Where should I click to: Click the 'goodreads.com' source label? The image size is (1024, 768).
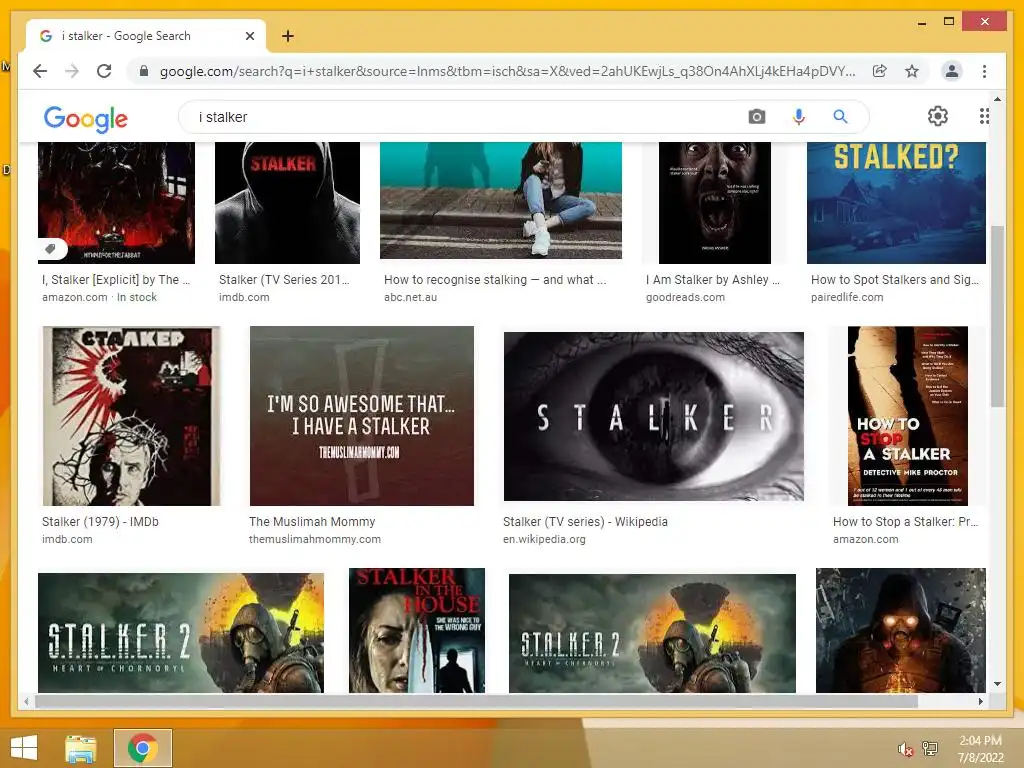click(x=685, y=297)
